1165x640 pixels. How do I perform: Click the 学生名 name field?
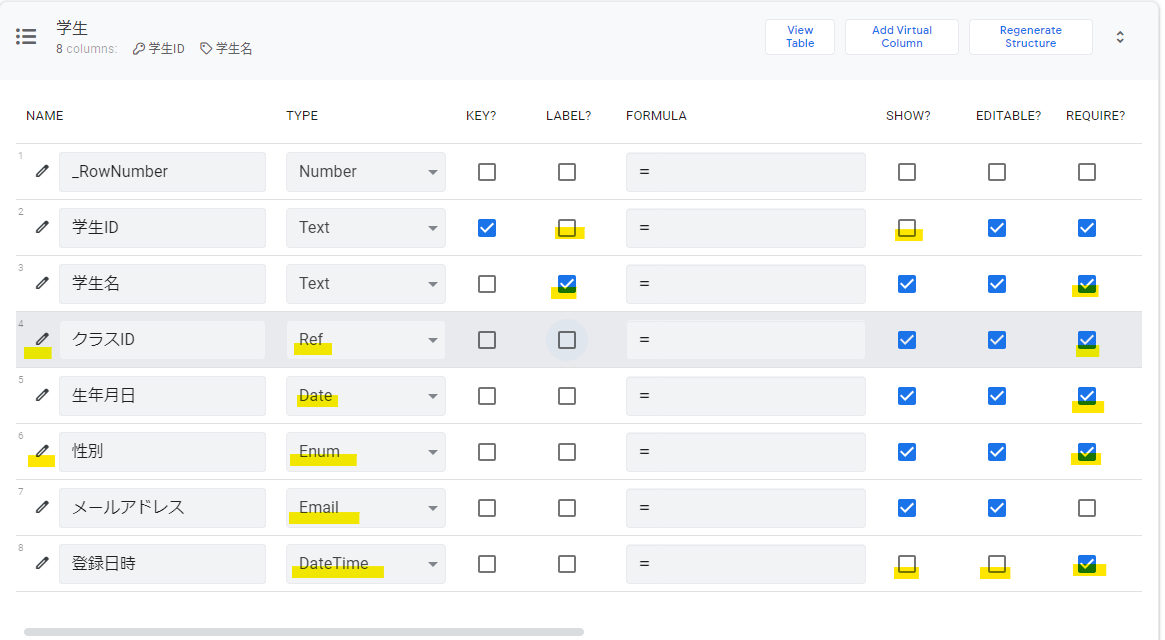162,284
